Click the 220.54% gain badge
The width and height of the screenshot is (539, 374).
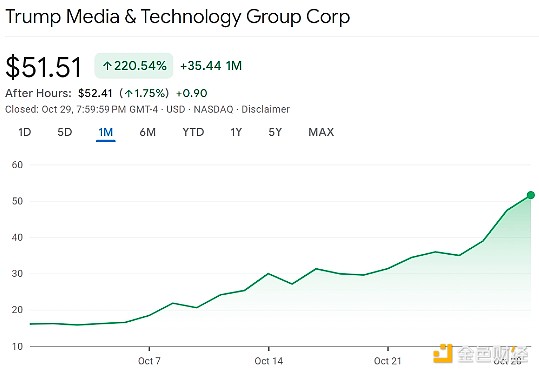(x=134, y=66)
